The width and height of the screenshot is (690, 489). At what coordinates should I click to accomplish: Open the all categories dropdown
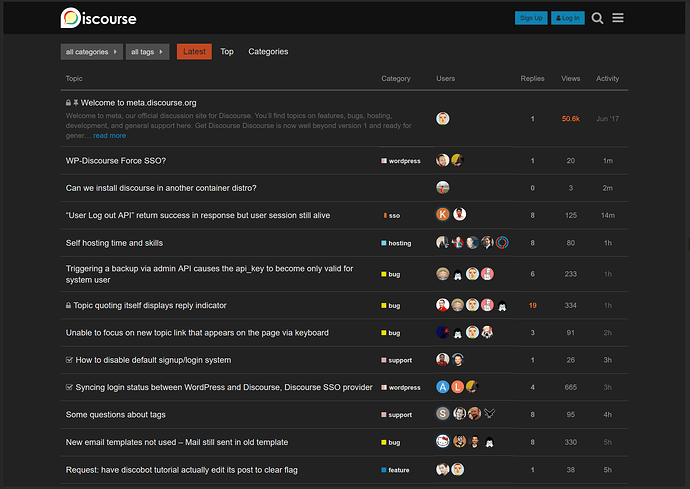[x=92, y=52]
